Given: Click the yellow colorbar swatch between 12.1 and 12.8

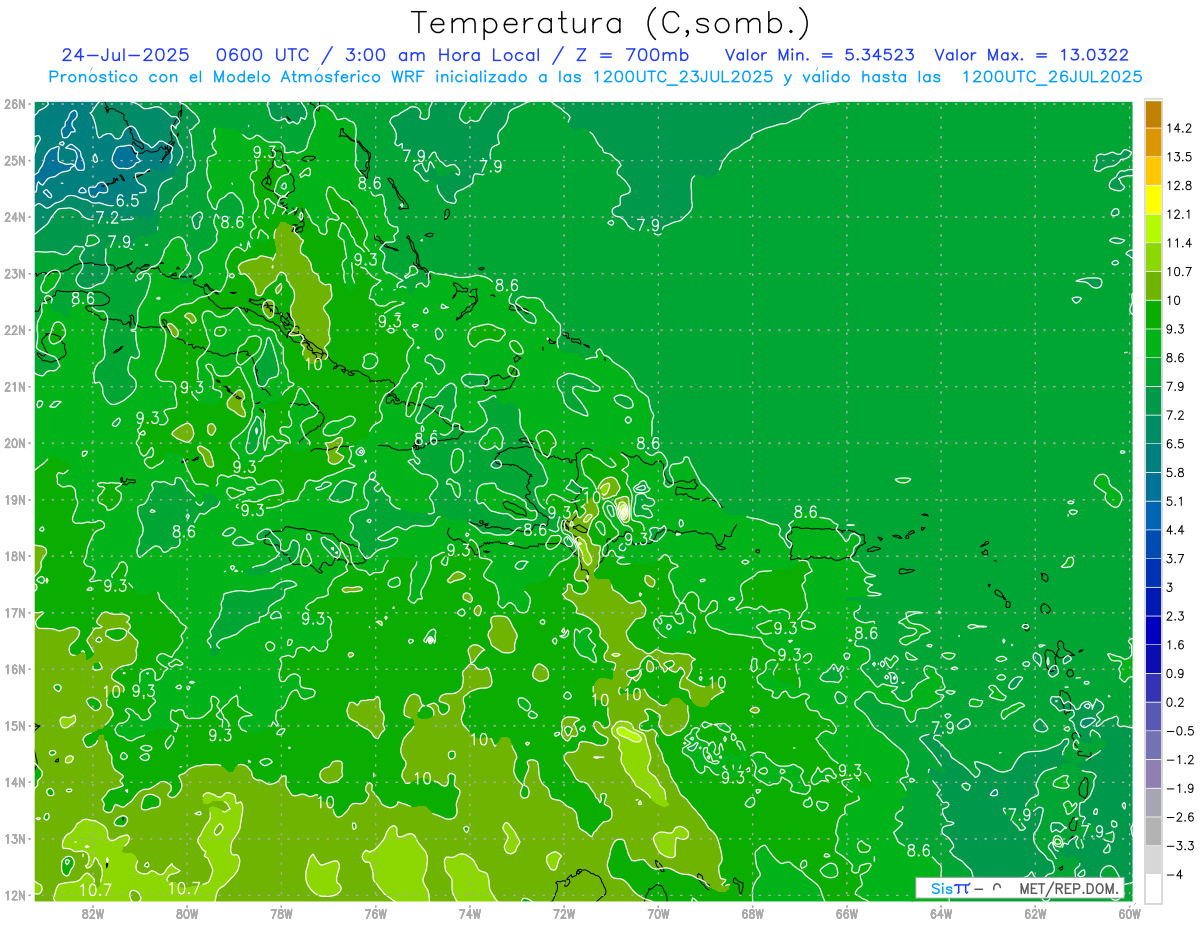Looking at the screenshot, I should point(1153,199).
